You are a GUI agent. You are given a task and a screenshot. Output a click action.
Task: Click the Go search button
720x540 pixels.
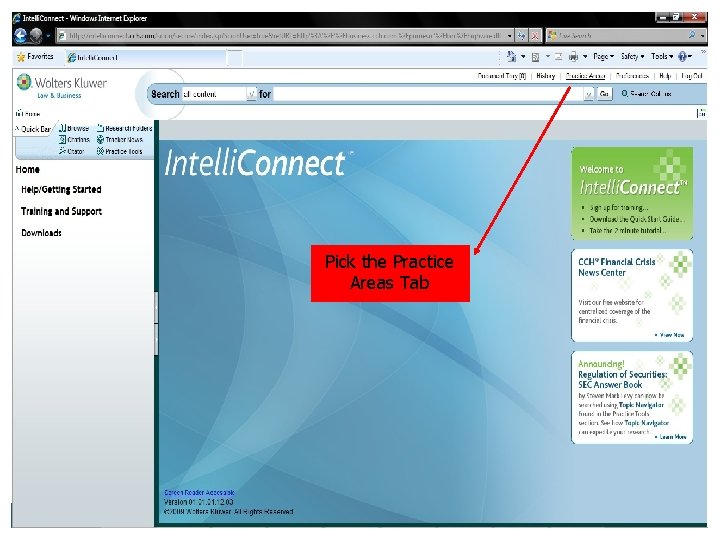click(x=604, y=94)
